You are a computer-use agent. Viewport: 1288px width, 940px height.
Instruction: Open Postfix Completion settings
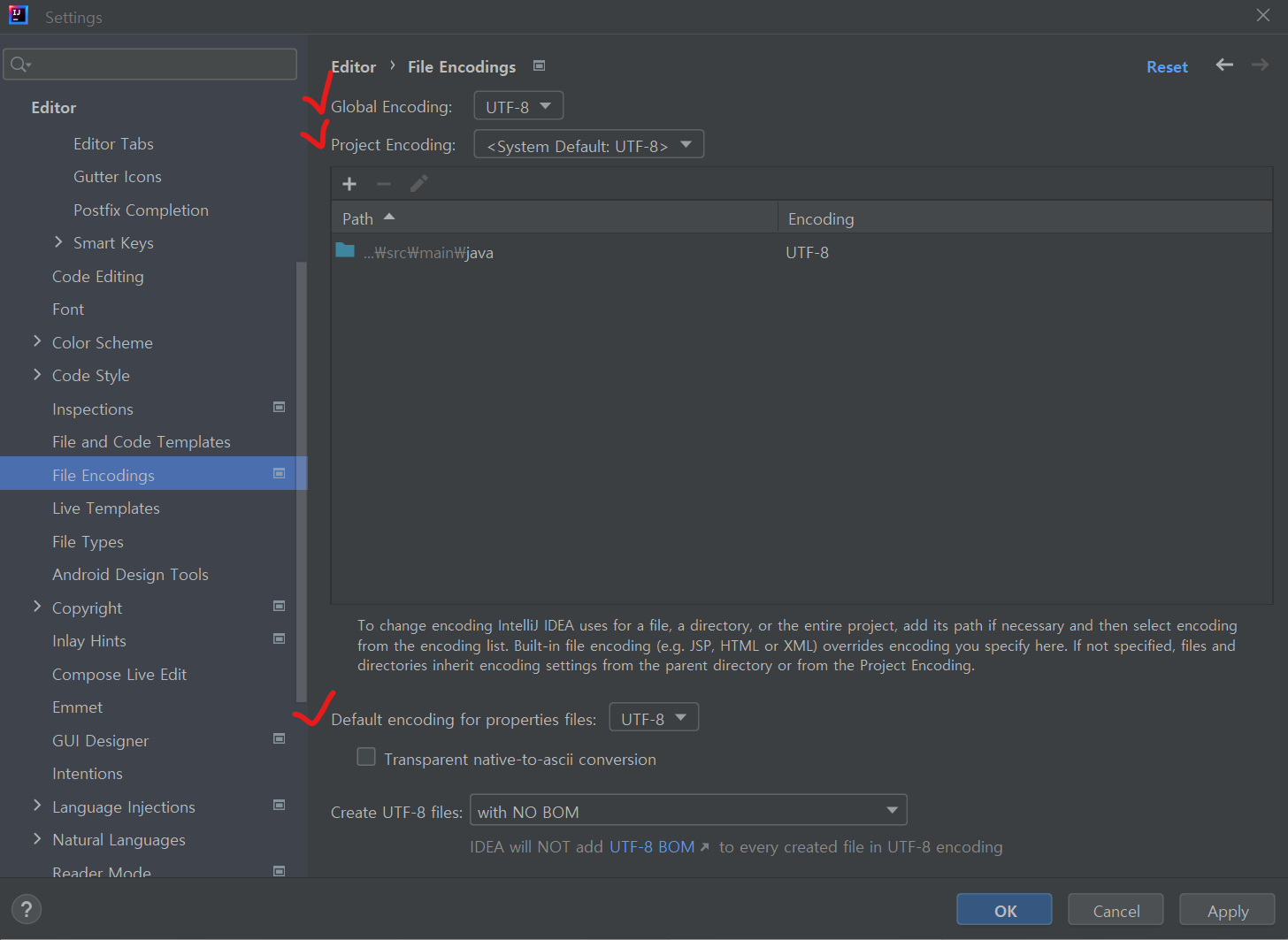141,210
